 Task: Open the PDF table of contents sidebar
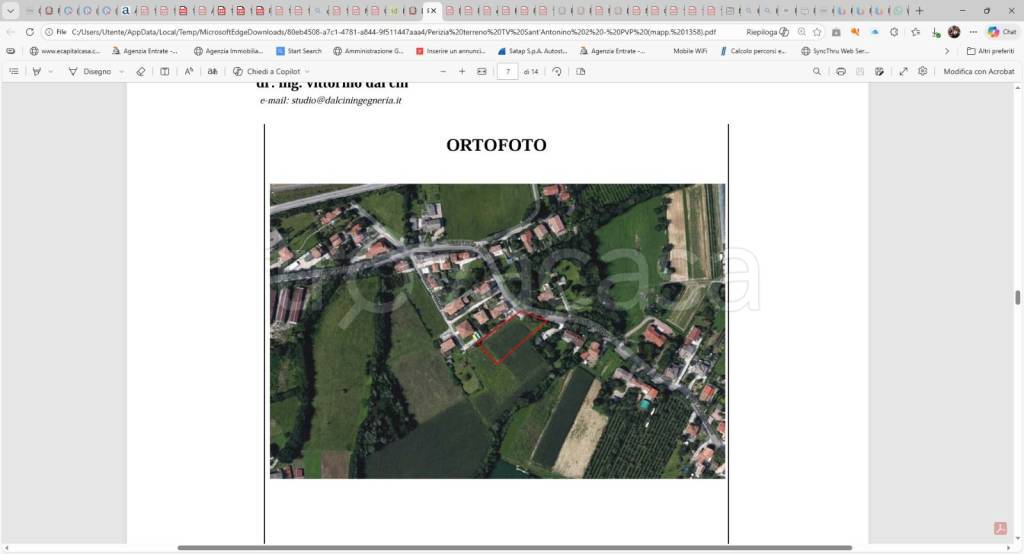(x=13, y=72)
